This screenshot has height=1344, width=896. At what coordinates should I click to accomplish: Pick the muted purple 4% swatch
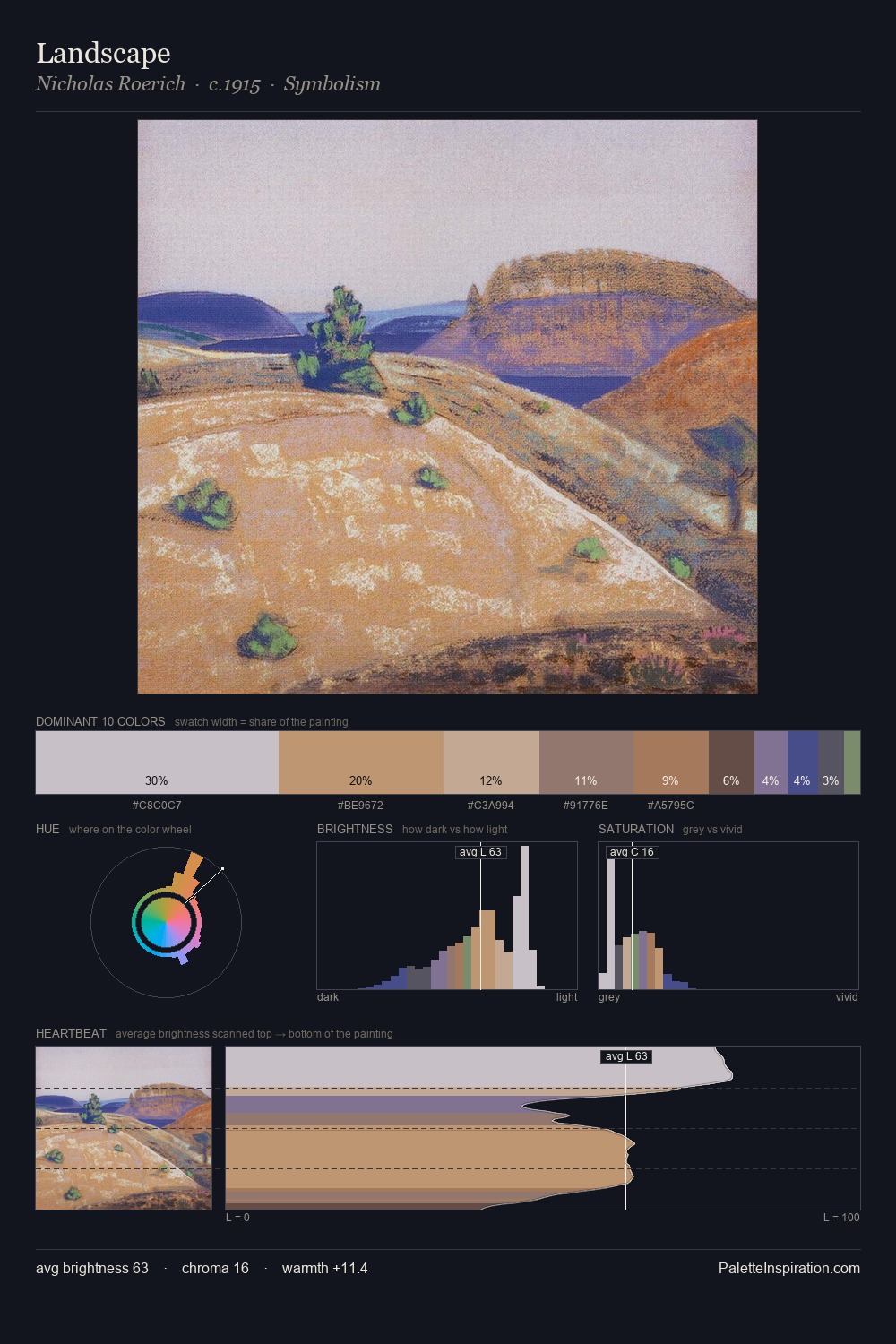771,762
